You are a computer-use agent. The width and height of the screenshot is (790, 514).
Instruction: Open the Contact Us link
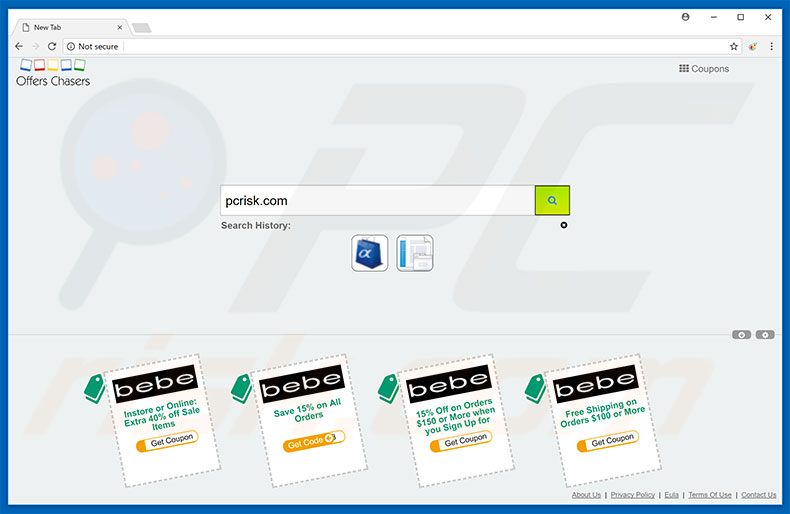coord(759,495)
